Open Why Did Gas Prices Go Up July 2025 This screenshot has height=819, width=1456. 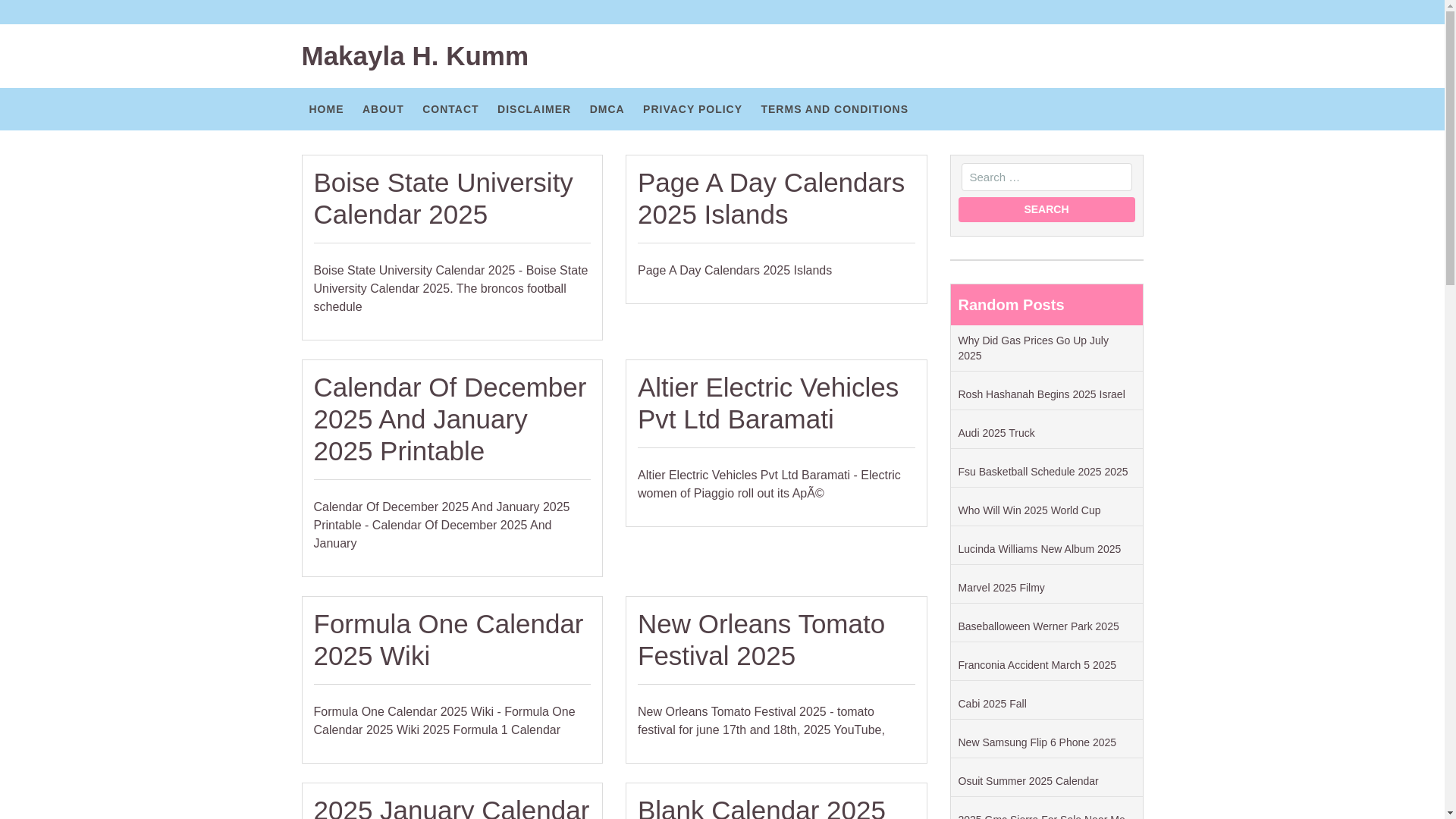(1033, 348)
